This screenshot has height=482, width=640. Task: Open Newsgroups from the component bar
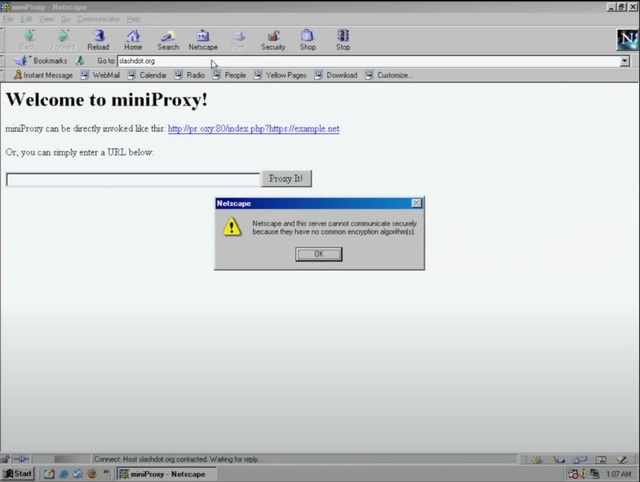coord(579,460)
